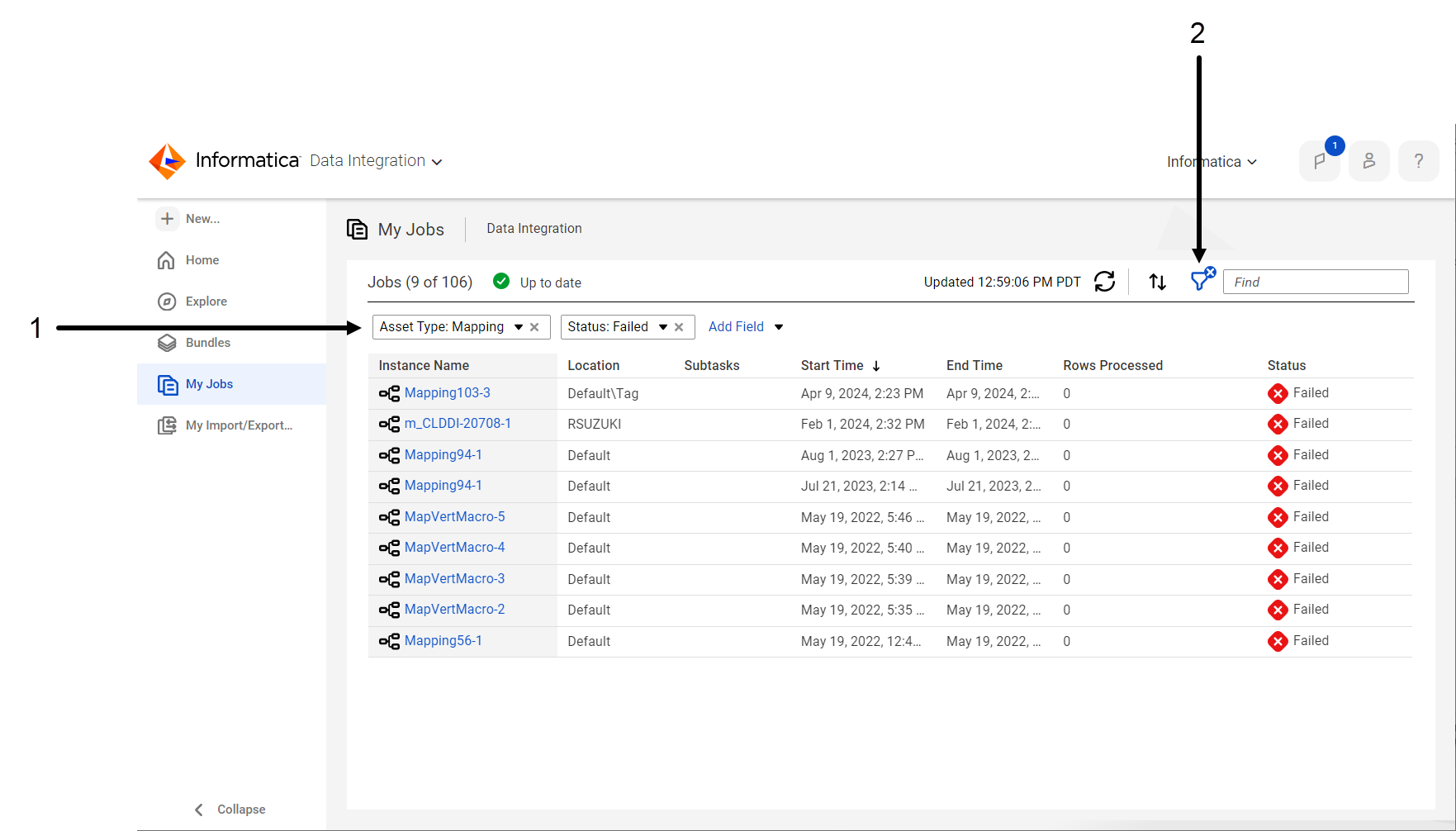Click Add Field link
The image size is (1456, 831).
(x=736, y=327)
